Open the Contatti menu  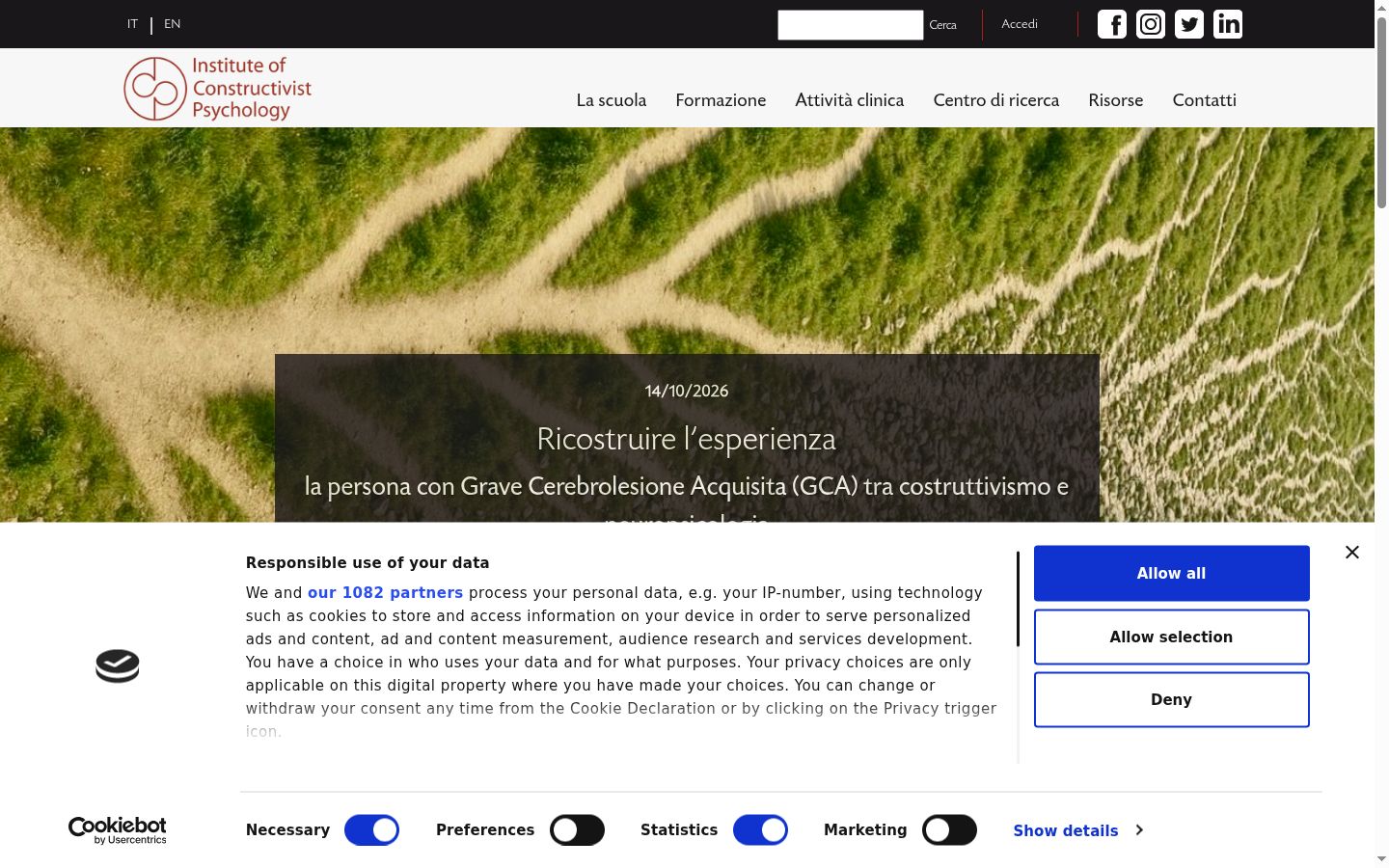[1205, 100]
